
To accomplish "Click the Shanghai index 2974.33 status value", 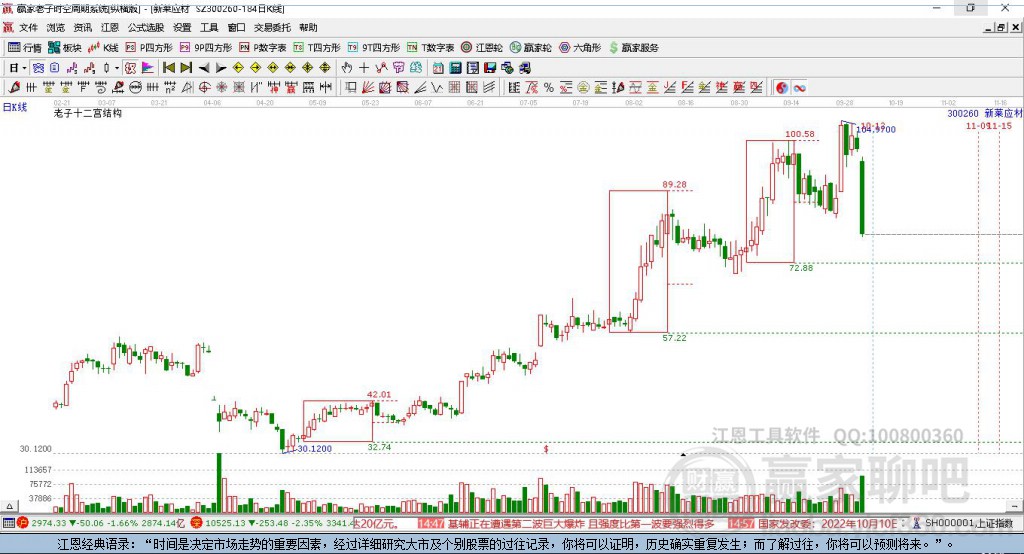I will pyautogui.click(x=48, y=523).
